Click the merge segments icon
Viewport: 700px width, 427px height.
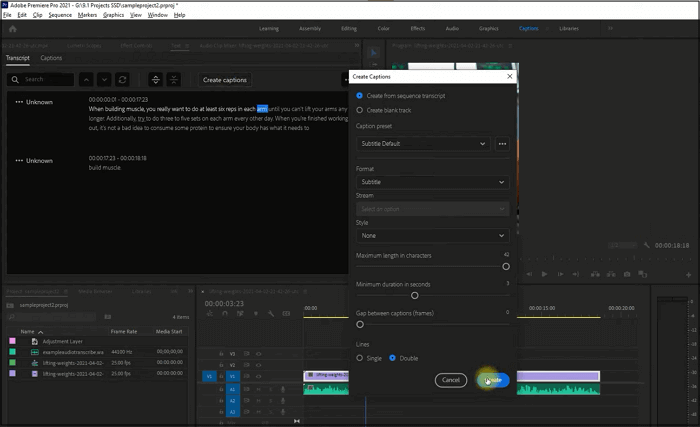click(174, 79)
